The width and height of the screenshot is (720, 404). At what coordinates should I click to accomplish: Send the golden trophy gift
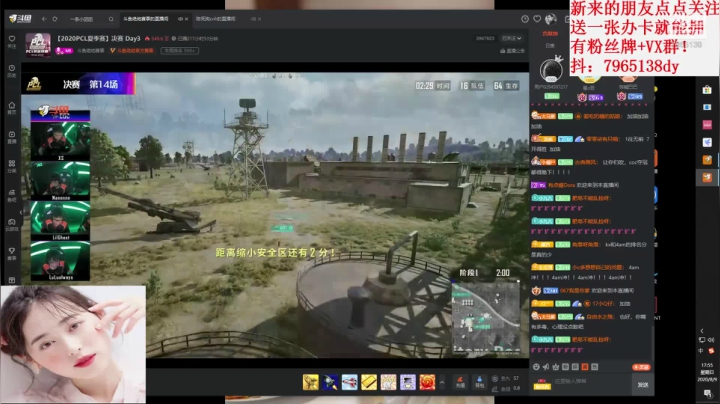311,382
